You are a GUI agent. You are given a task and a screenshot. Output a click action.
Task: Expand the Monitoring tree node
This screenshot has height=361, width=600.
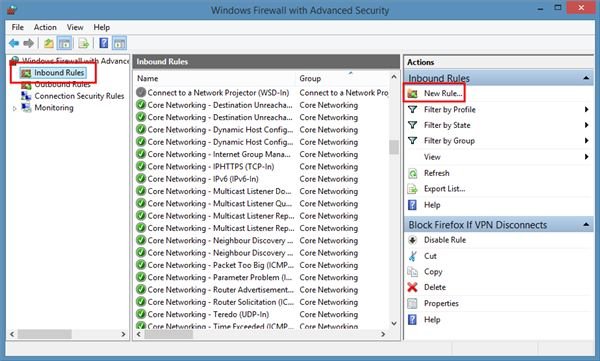(15, 108)
